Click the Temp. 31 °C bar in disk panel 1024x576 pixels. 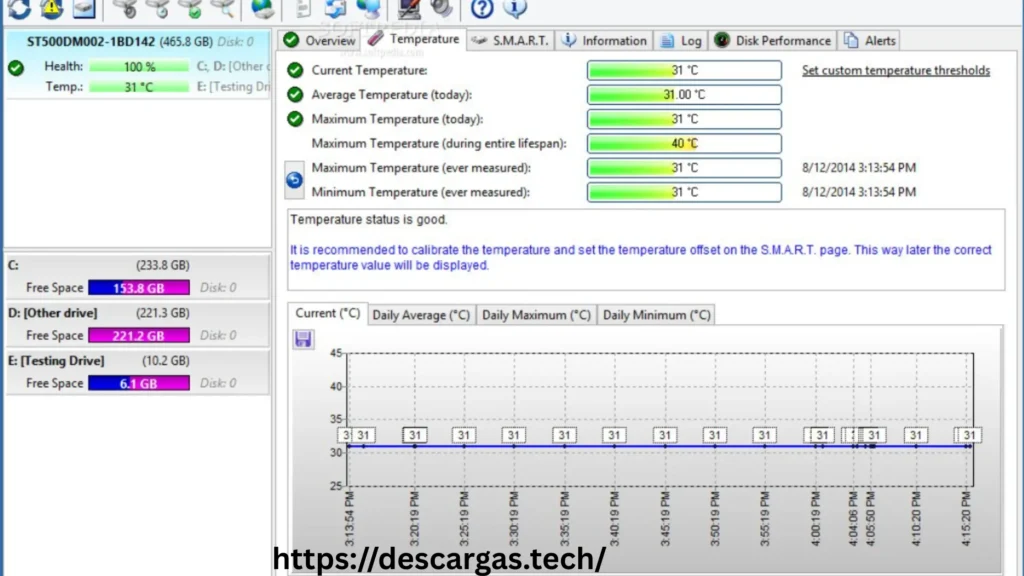coord(139,87)
